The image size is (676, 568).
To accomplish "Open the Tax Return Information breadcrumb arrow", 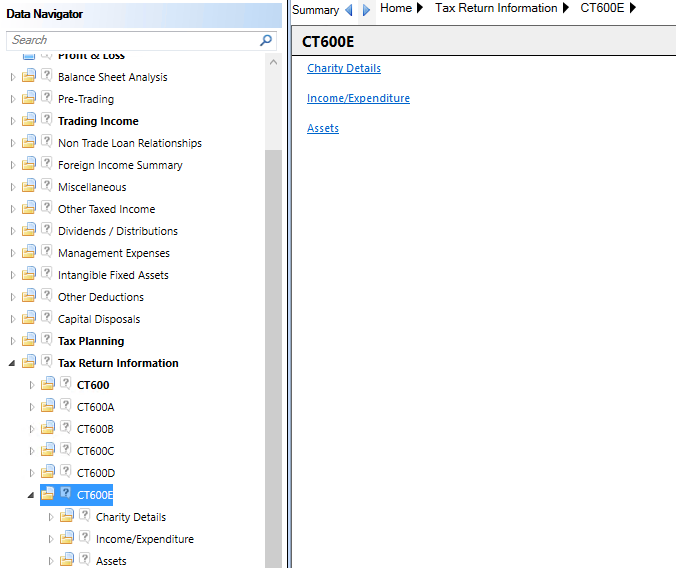I will click(566, 8).
